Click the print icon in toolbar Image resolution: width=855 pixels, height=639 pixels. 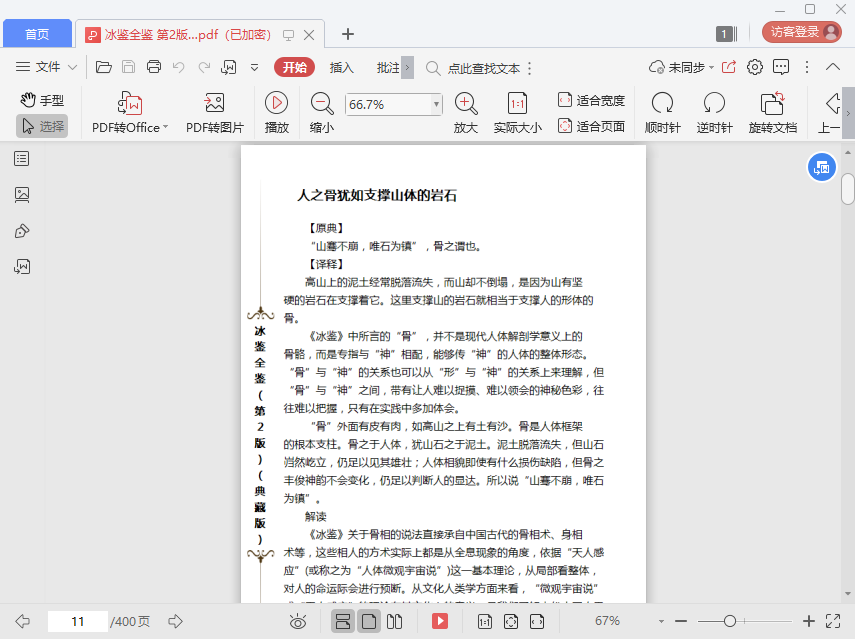click(x=154, y=67)
